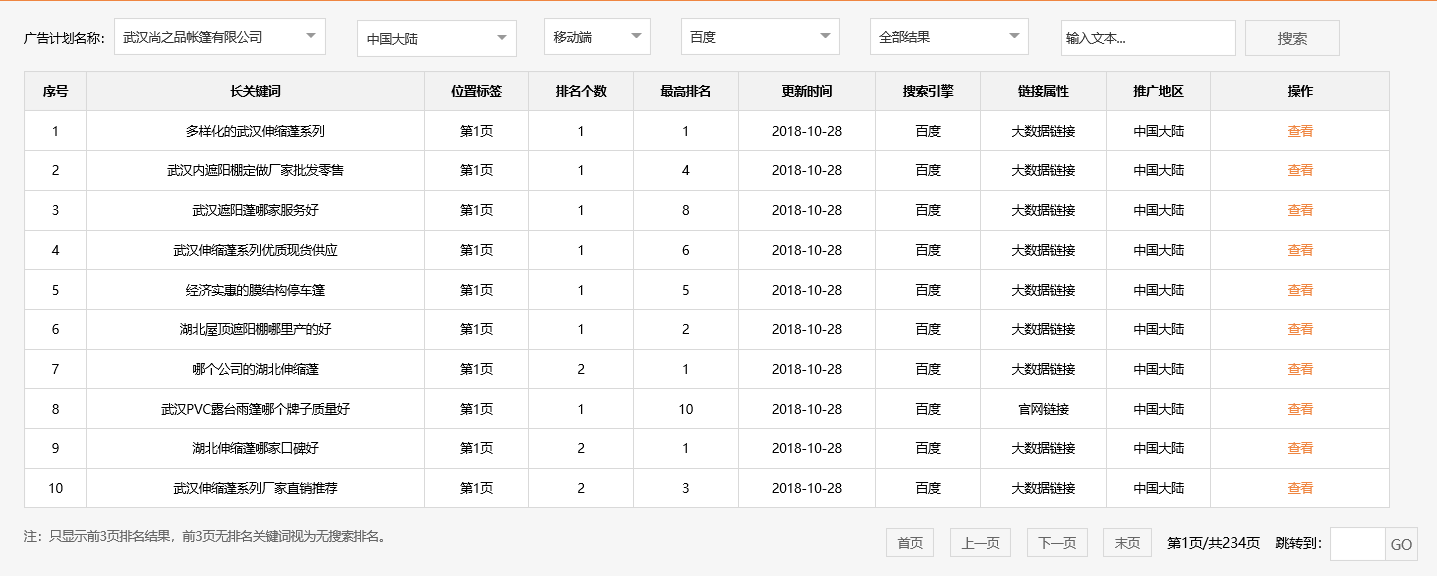Open the 移动端 device dropdown
The width and height of the screenshot is (1437, 576).
(x=597, y=37)
